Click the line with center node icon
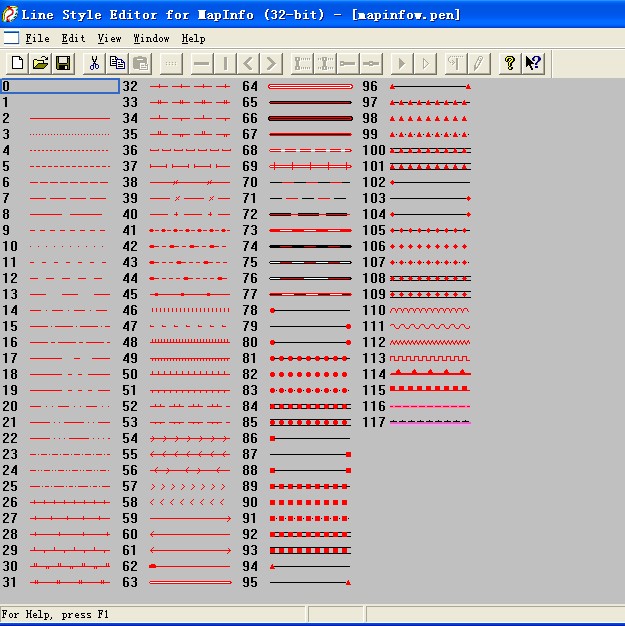The image size is (625, 626). [371, 63]
